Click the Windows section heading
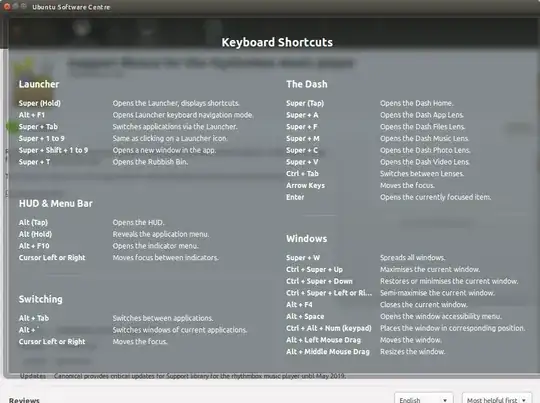The width and height of the screenshot is (540, 403). point(307,238)
